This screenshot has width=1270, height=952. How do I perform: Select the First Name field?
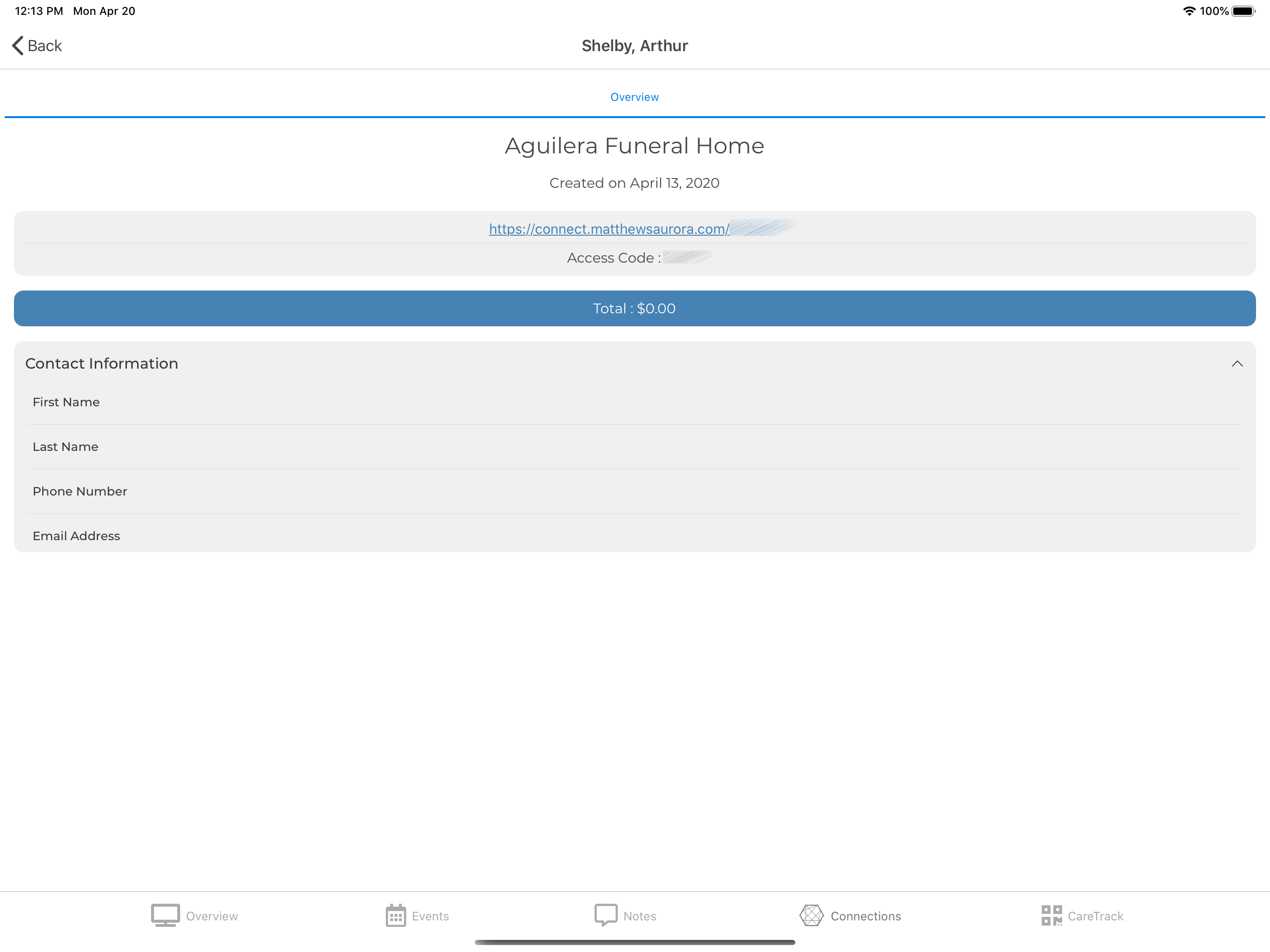pyautogui.click(x=635, y=402)
